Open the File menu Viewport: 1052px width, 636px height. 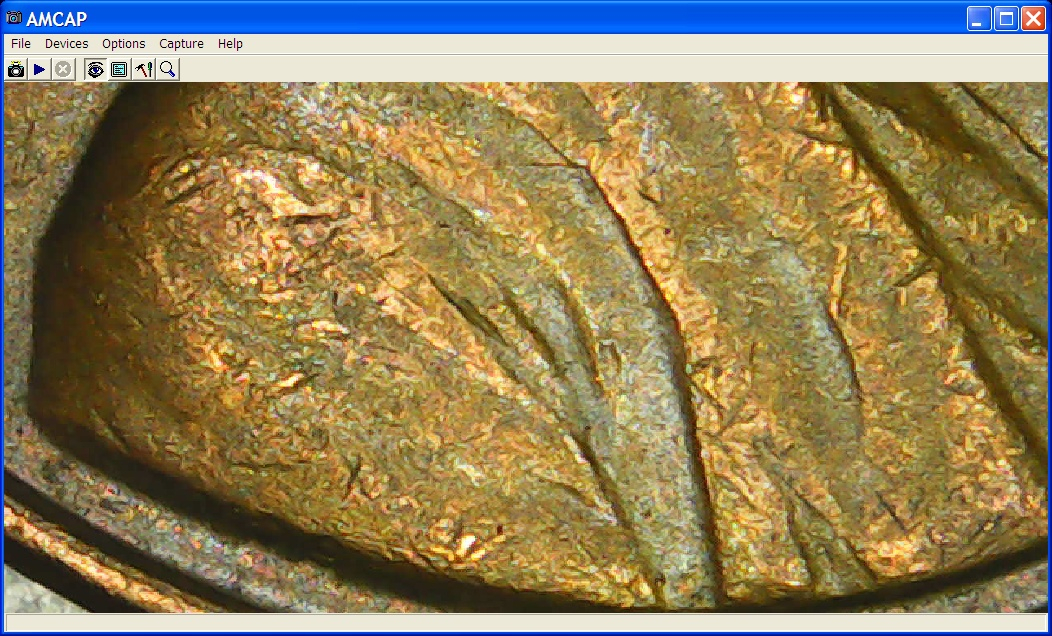(21, 44)
